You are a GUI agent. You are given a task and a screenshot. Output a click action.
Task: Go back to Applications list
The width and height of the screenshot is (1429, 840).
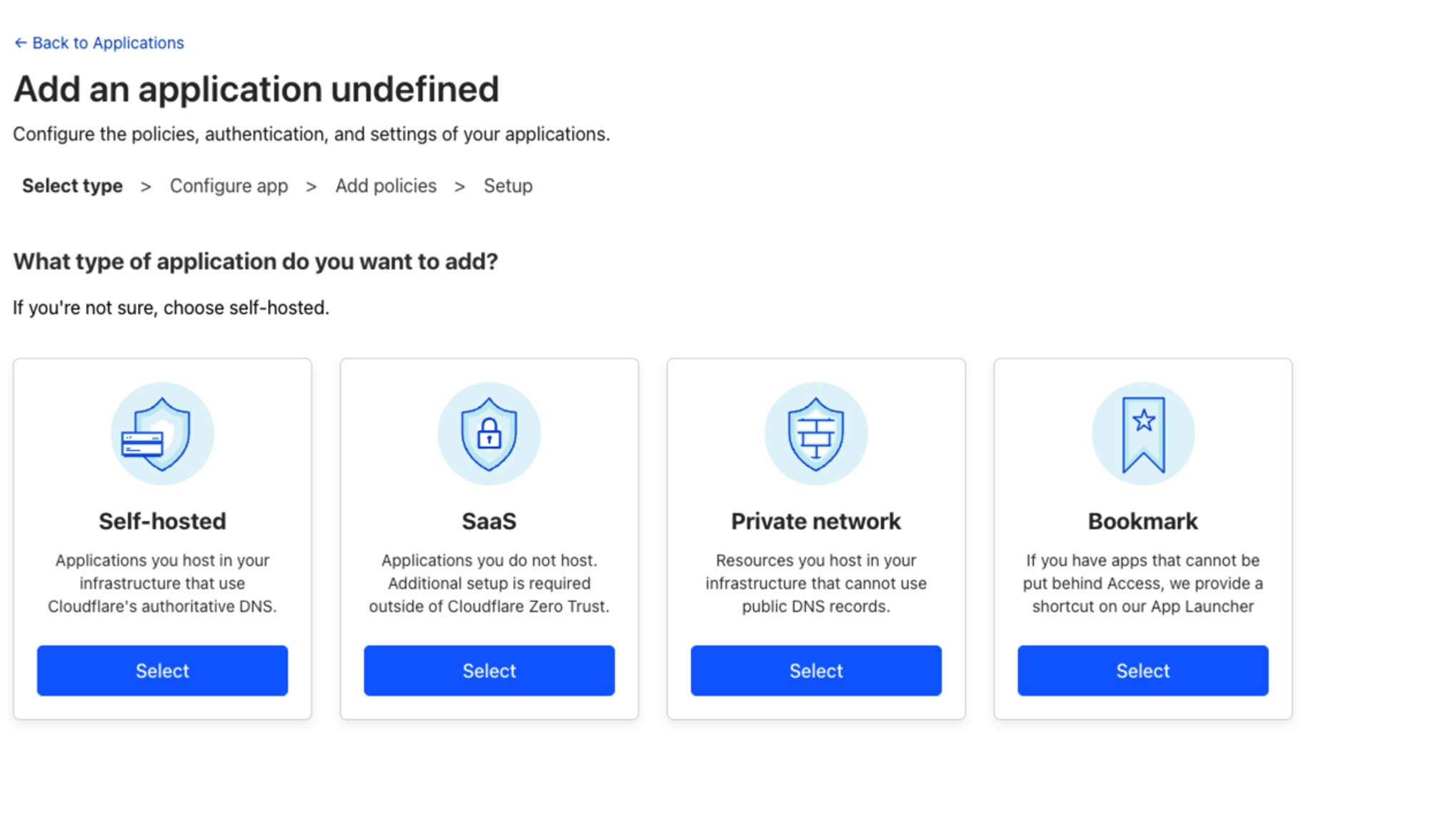tap(99, 43)
